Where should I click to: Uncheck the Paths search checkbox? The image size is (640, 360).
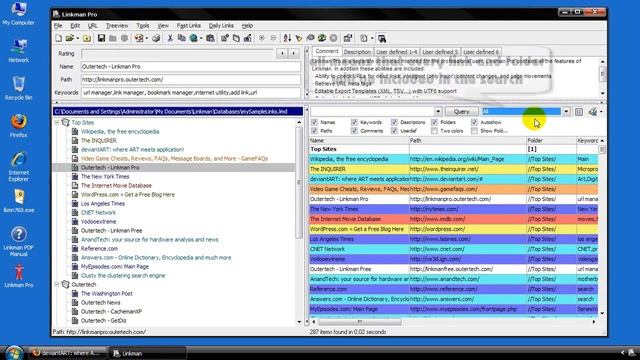314,131
